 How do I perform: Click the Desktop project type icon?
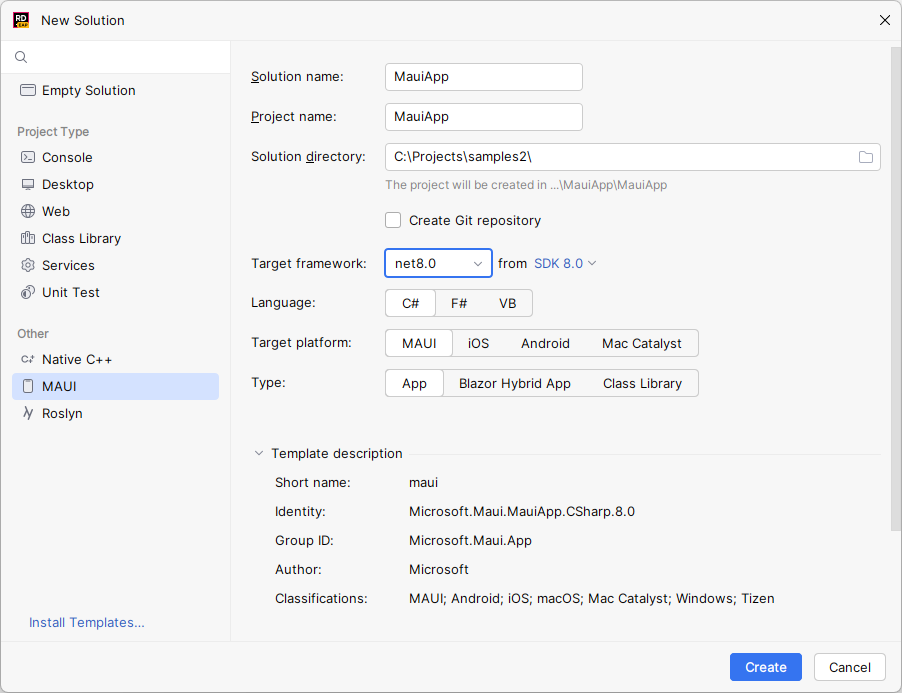pyautogui.click(x=30, y=184)
